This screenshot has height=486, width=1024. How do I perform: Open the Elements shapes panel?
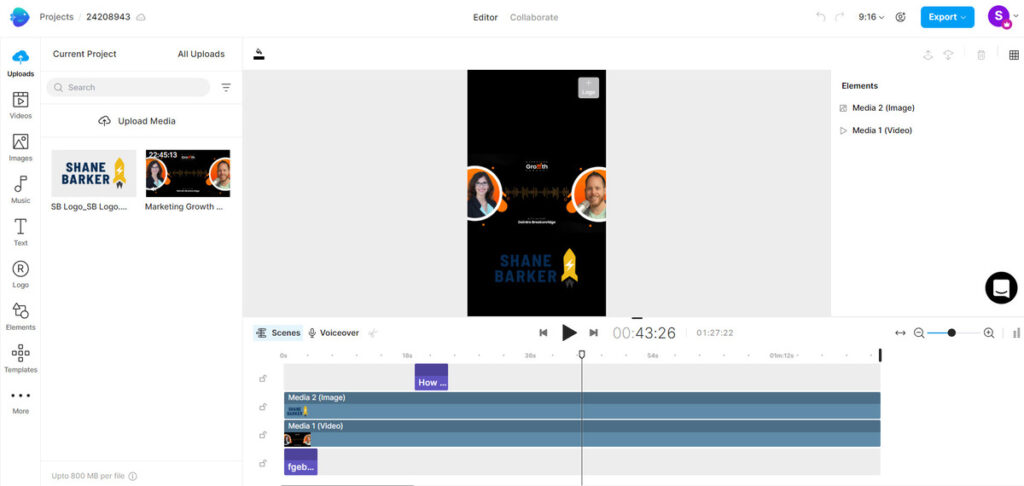(x=20, y=317)
